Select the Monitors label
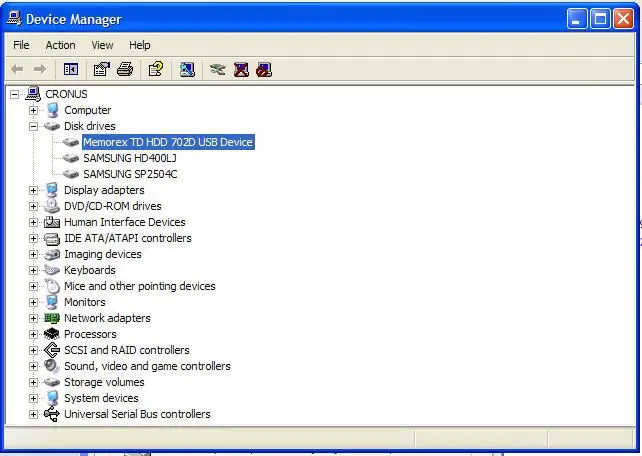This screenshot has height=456, width=642. 85,302
